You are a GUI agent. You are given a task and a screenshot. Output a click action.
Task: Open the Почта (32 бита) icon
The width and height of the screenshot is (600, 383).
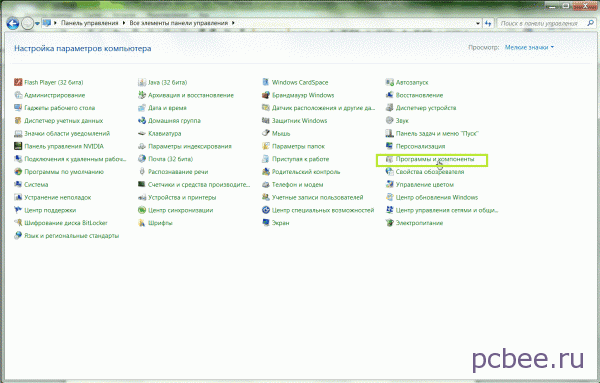[x=142, y=159]
